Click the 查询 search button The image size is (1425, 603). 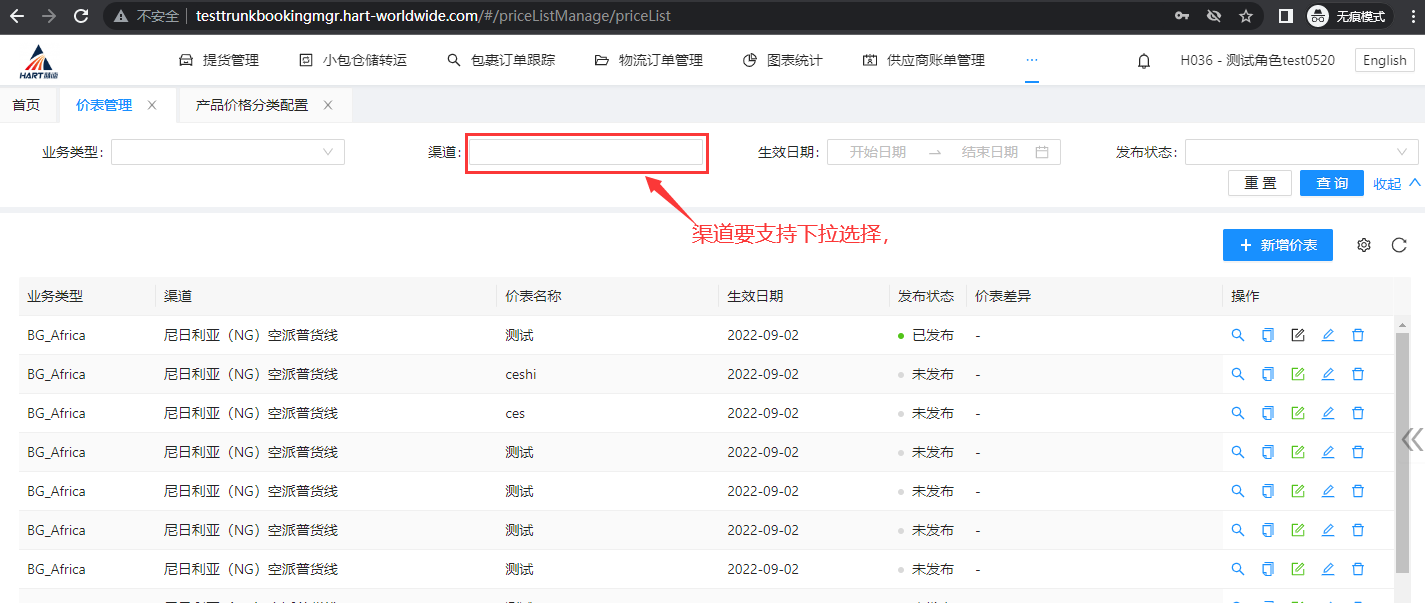1331,183
